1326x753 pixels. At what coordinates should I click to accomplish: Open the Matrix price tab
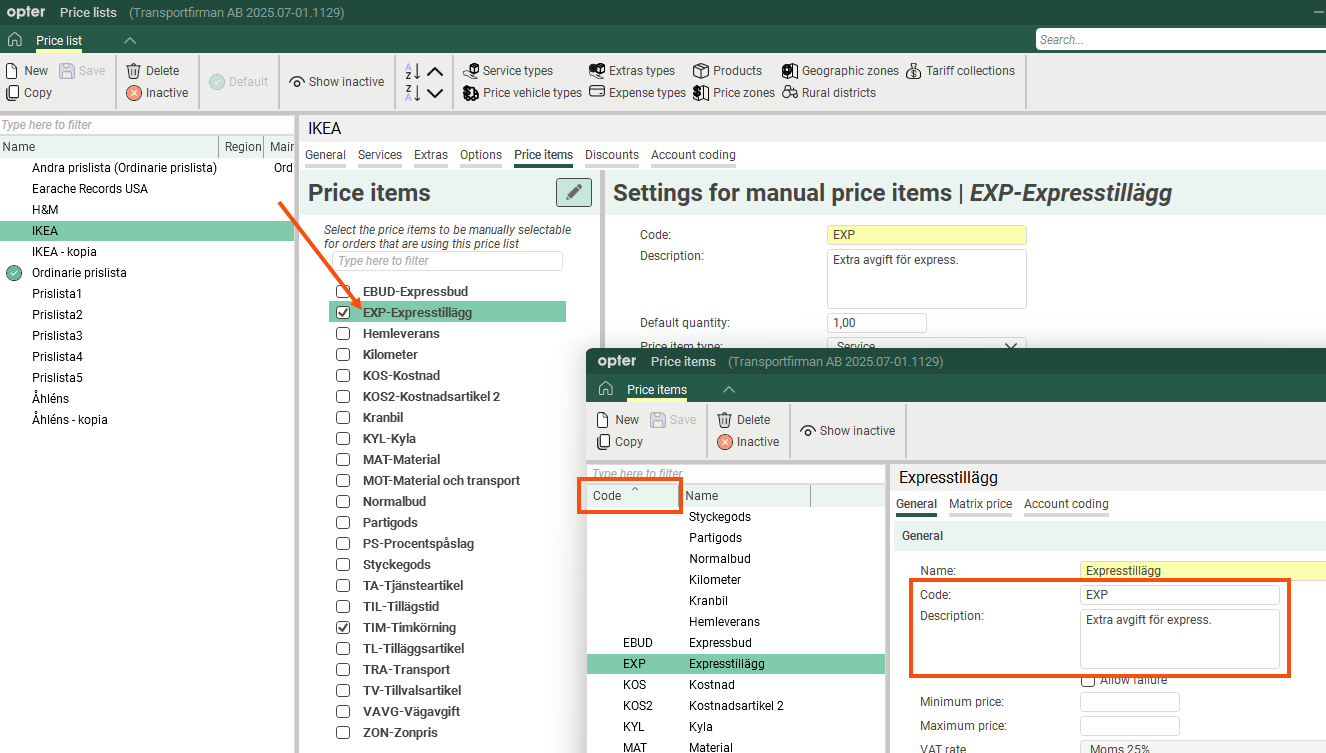980,504
